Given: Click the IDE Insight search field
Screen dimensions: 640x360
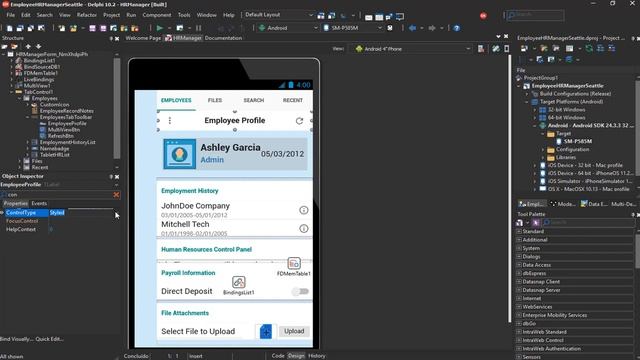Looking at the screenshot, I should tap(535, 16).
